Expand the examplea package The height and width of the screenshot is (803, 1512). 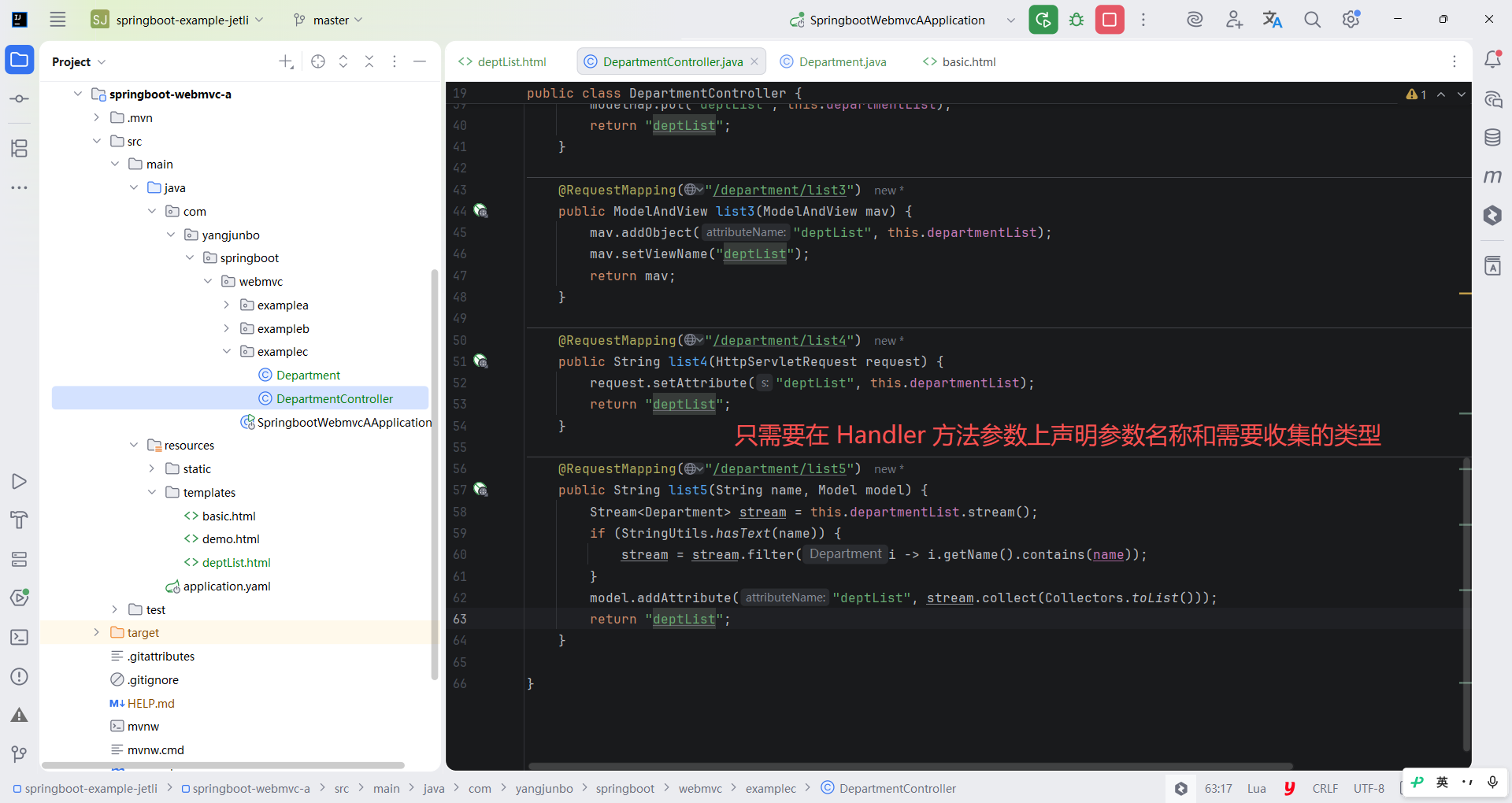(226, 305)
